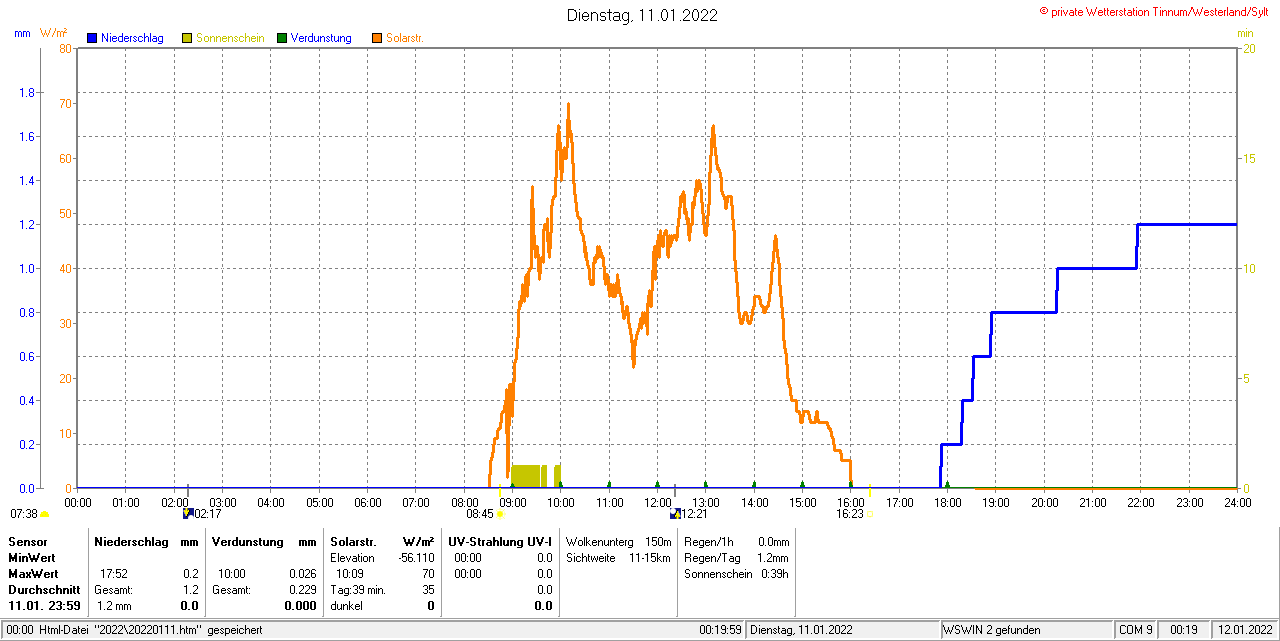The width and height of the screenshot is (1280, 641).
Task: Click the private Wetterstation Tinnum copyright text
Action: 1156,11
